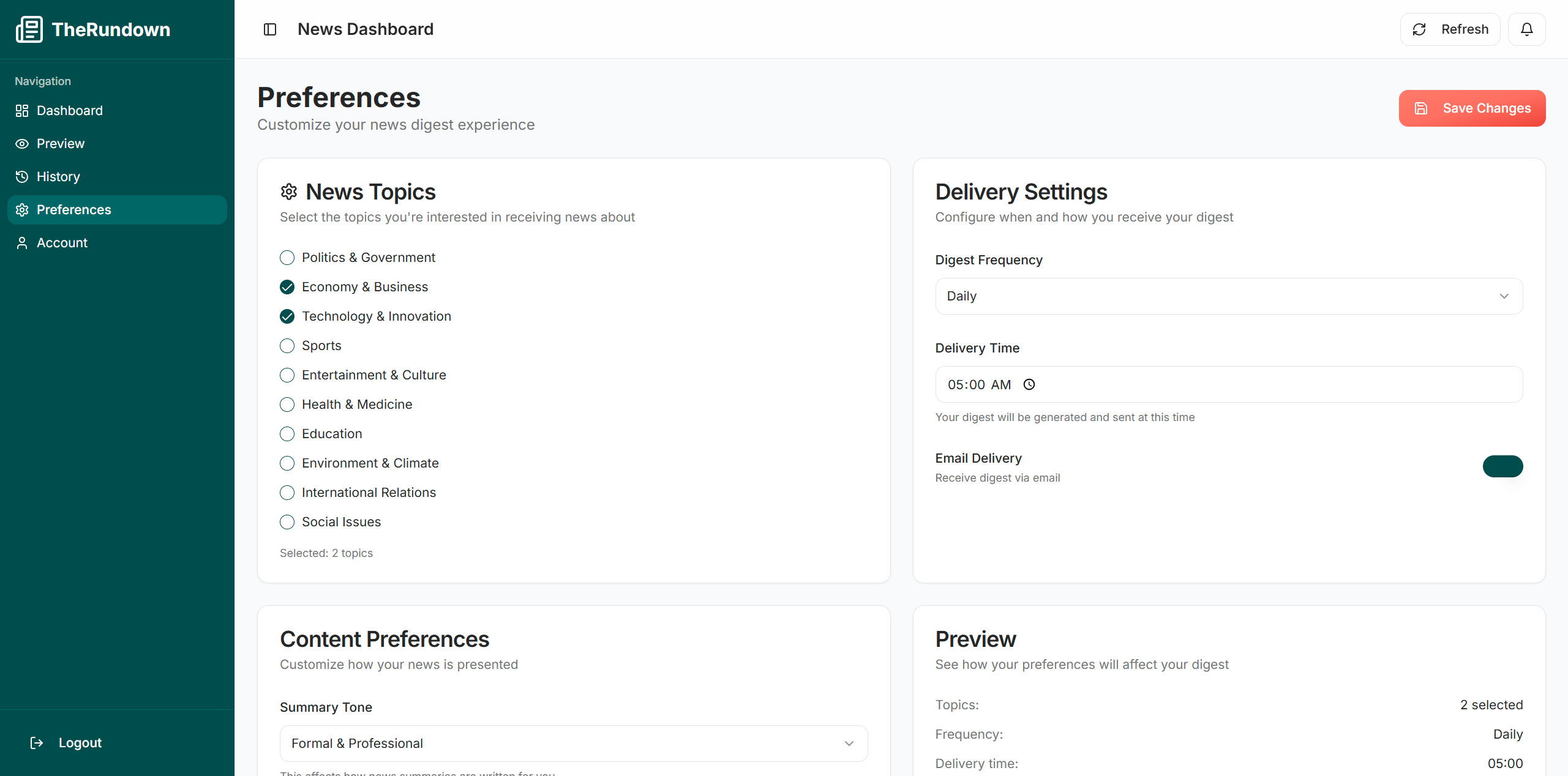Screen dimensions: 1568x776
Task: Click chevron arrow in Digest Frequency box
Action: 1504,296
